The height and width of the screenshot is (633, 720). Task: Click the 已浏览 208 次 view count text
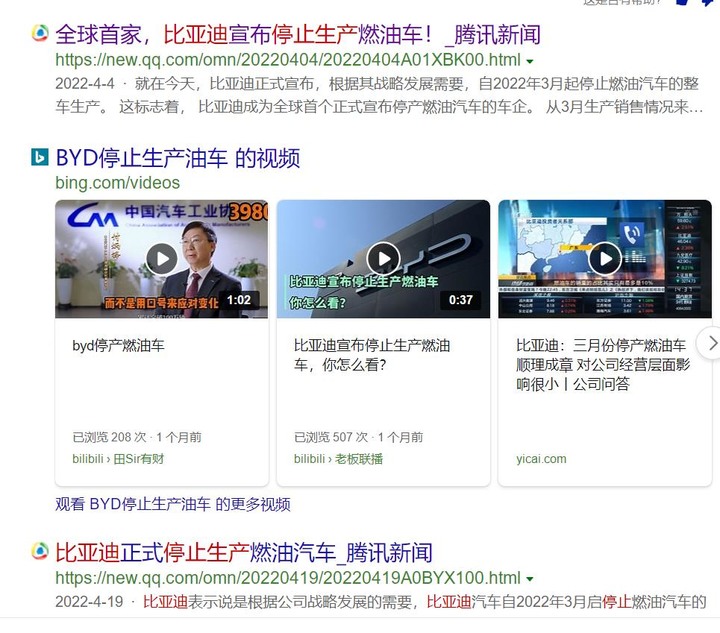point(109,437)
